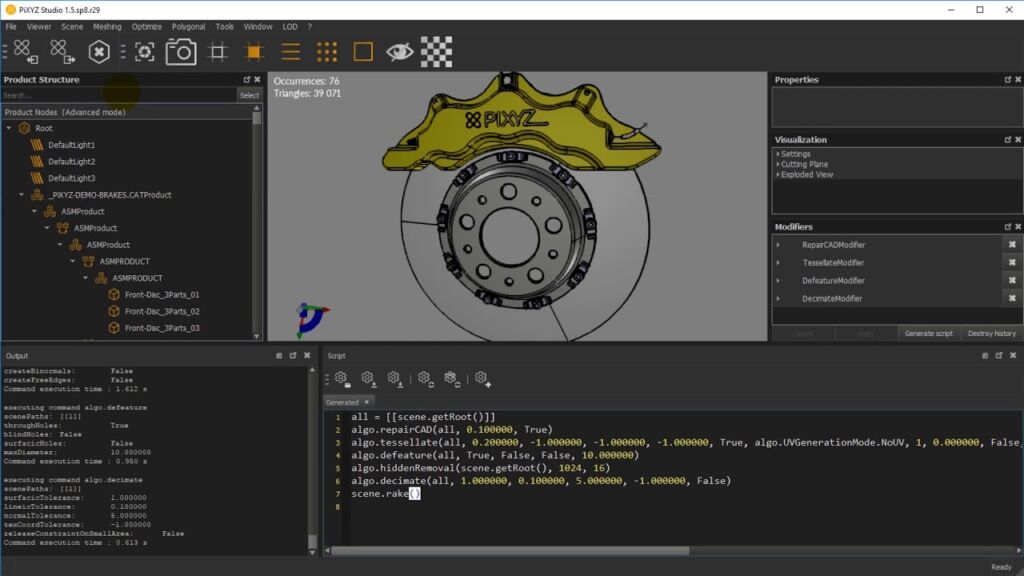The height and width of the screenshot is (576, 1024).
Task: Float the Product Structure panel
Action: (247, 80)
